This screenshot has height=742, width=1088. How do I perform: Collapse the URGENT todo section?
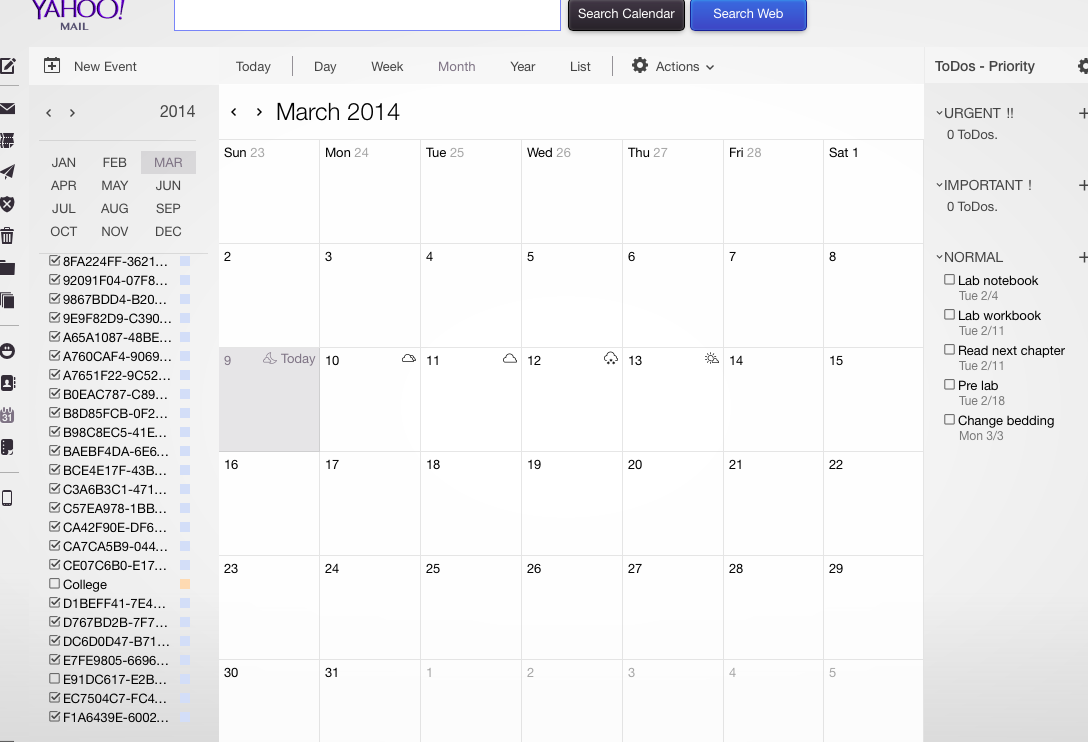coord(939,113)
